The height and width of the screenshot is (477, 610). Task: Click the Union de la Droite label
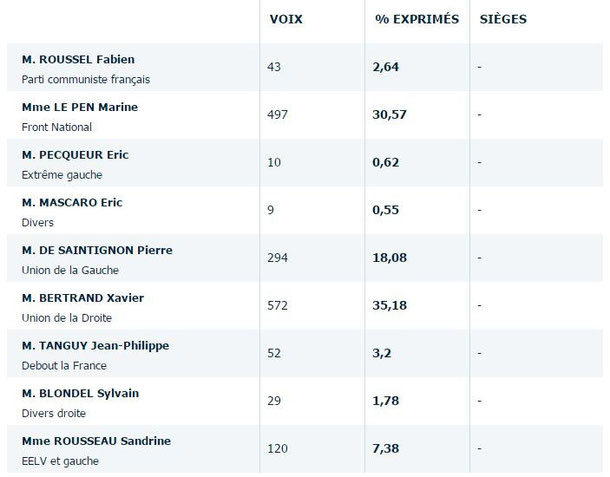pos(67,318)
